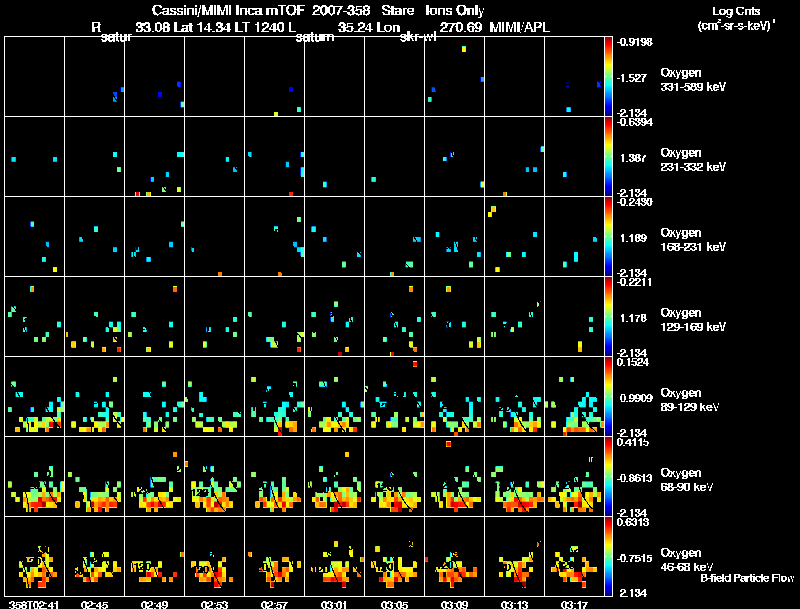Open the Oxygen 129-169 keV panel at 03:09
Image resolution: width=800 pixels, height=609 pixels.
pos(455,317)
